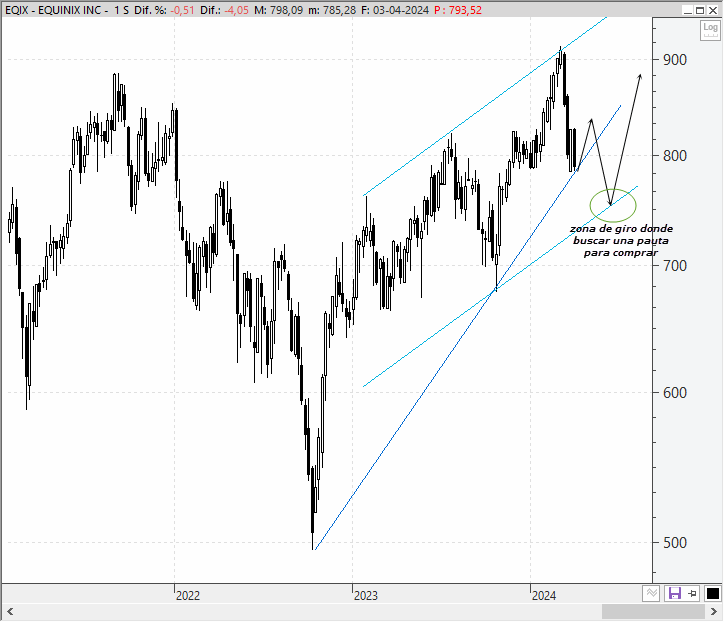Viewport: 724px width, 622px height.
Task: Click the M: 798,09 high value
Action: tap(278, 10)
